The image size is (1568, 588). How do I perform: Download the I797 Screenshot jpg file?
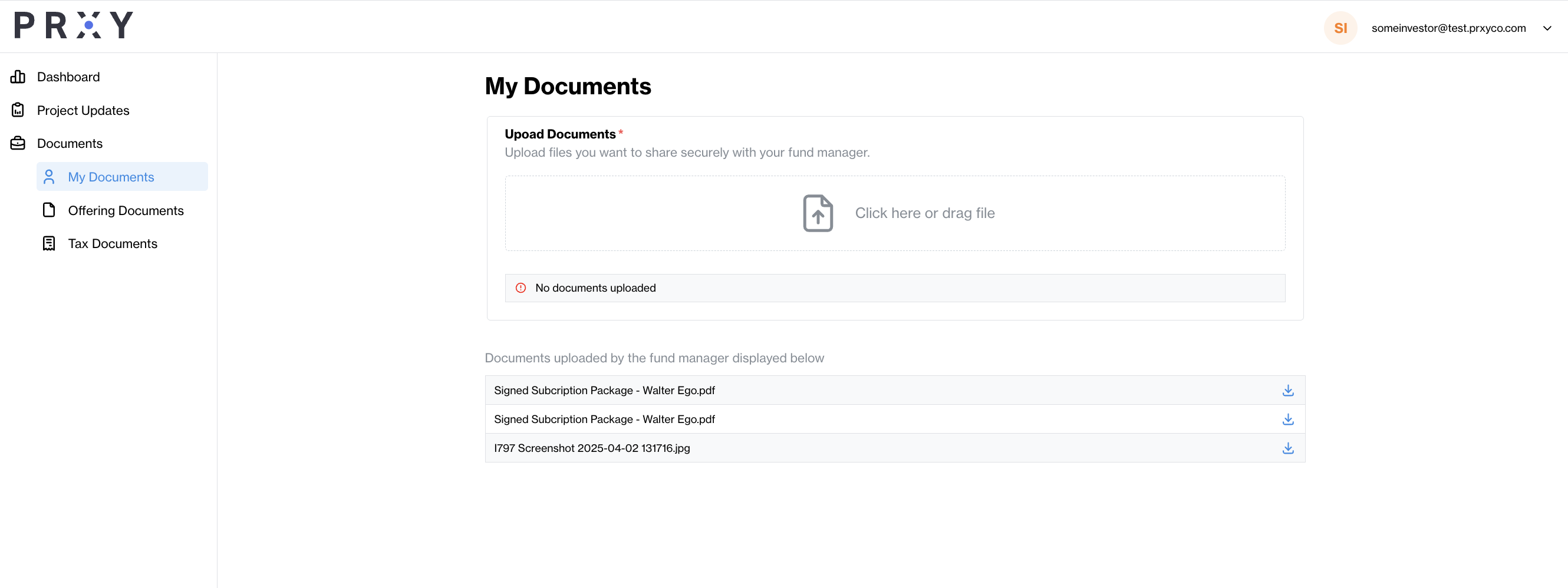[x=1287, y=448]
